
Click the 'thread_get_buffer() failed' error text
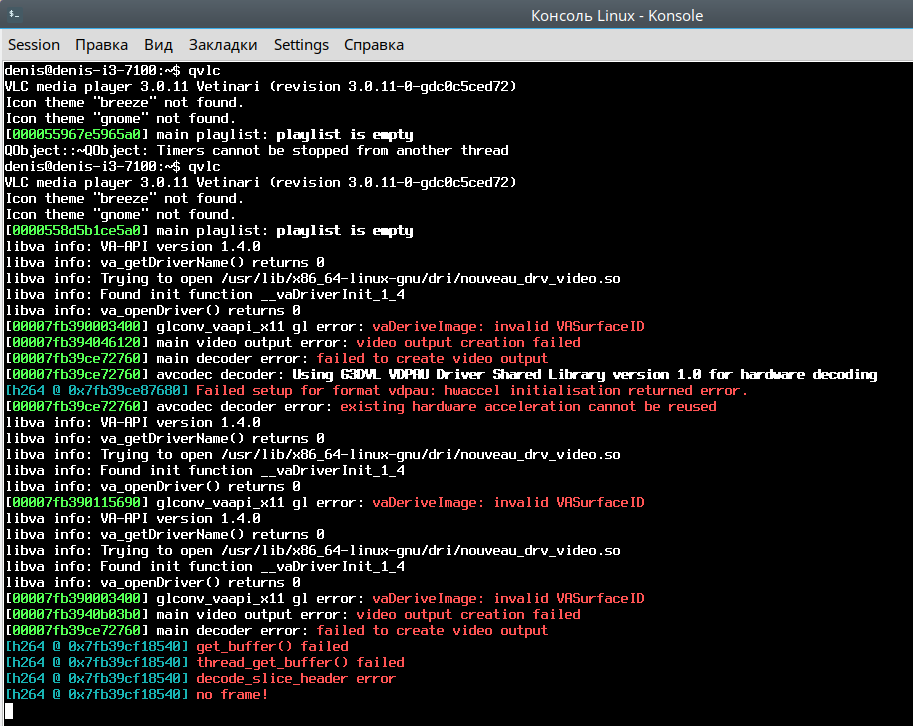[x=300, y=663]
